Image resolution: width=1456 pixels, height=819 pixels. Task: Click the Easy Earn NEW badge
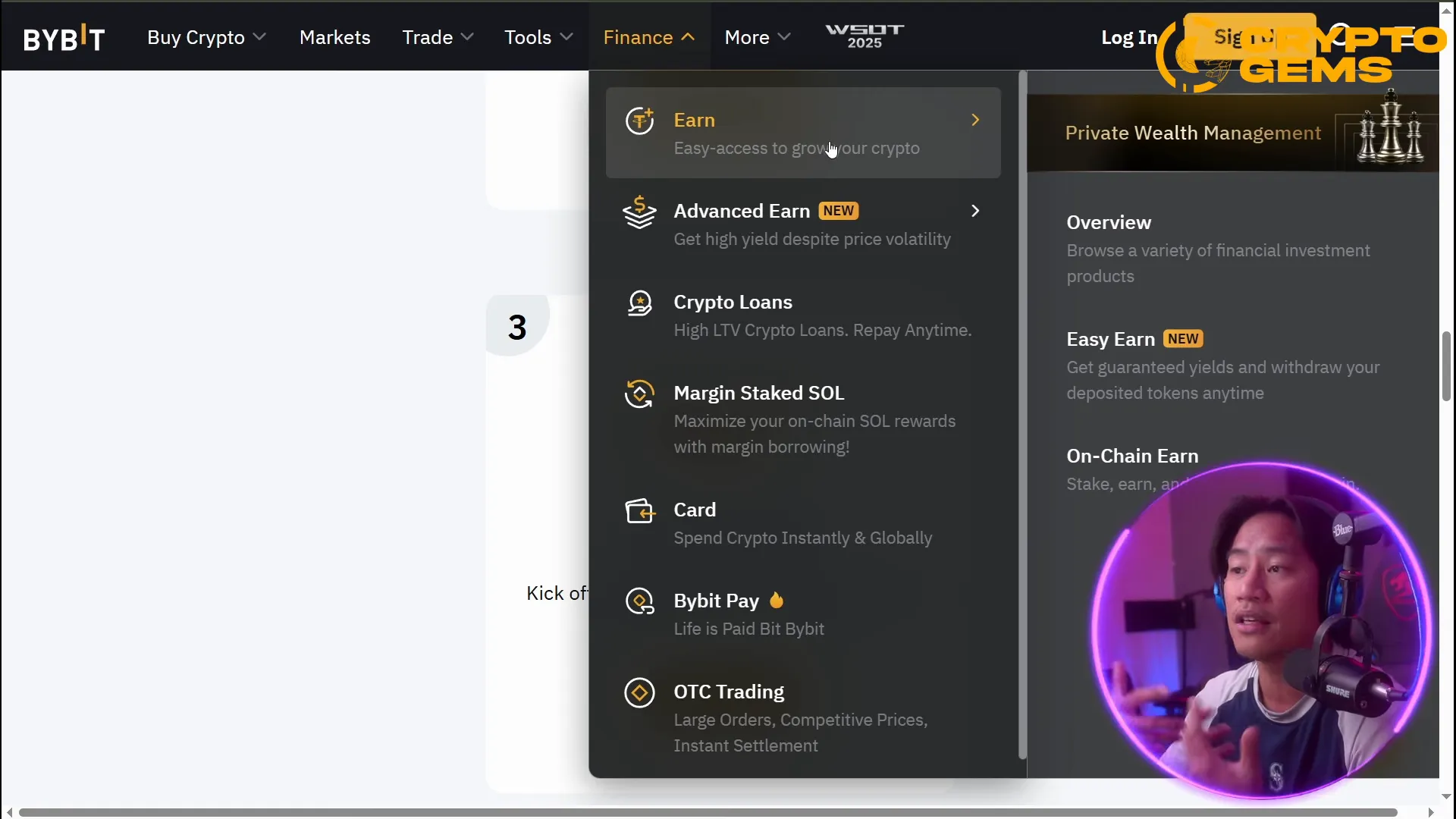coord(1183,339)
